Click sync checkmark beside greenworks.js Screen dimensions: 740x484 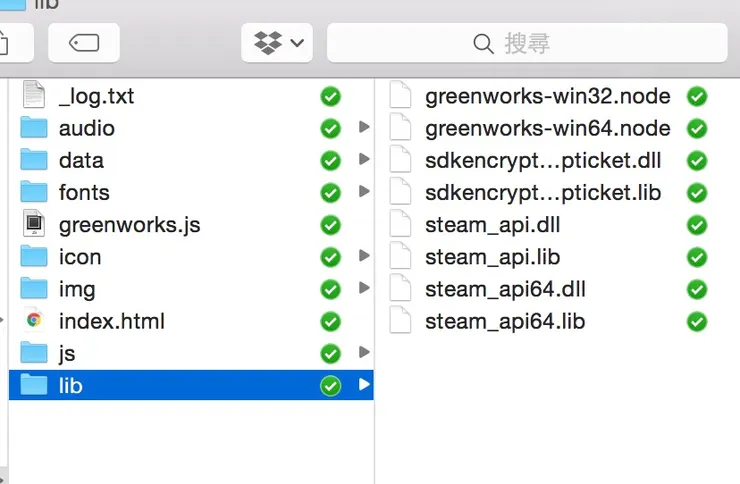pyautogui.click(x=330, y=225)
